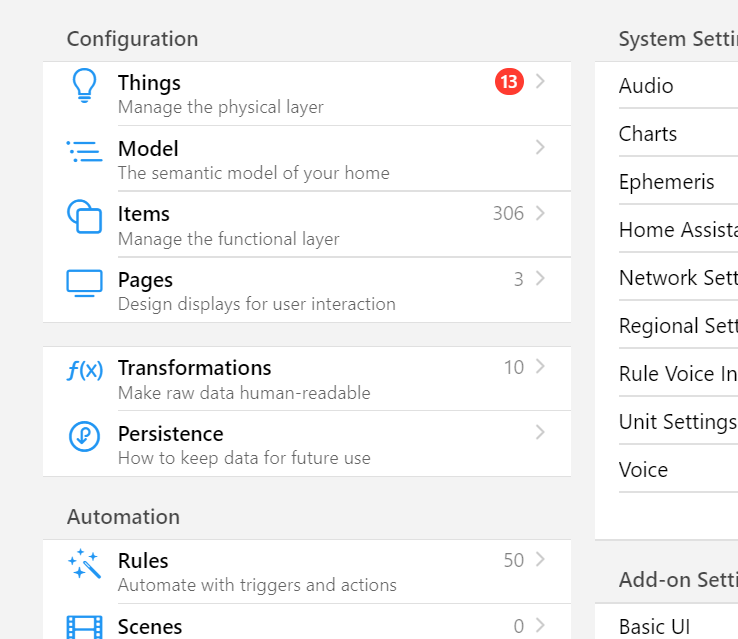Click the Items overlapping shapes icon
This screenshot has height=639, width=738.
(84, 216)
